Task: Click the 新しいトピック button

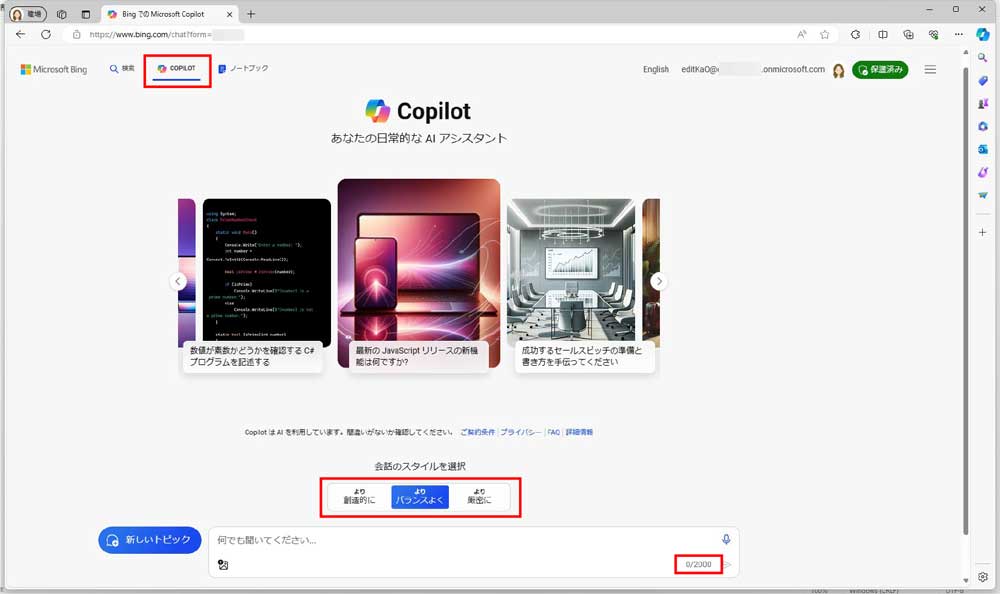Action: 149,539
